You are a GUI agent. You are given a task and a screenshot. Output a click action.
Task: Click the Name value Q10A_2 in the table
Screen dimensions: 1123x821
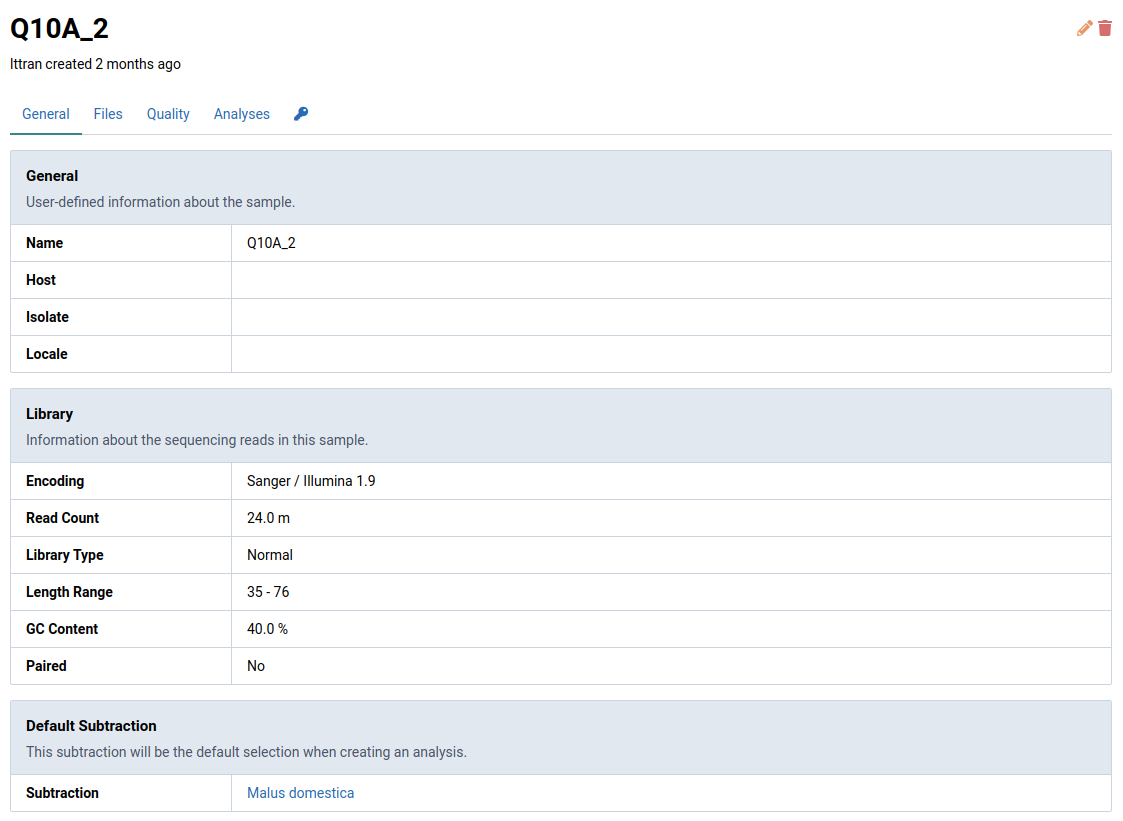click(x=270, y=242)
